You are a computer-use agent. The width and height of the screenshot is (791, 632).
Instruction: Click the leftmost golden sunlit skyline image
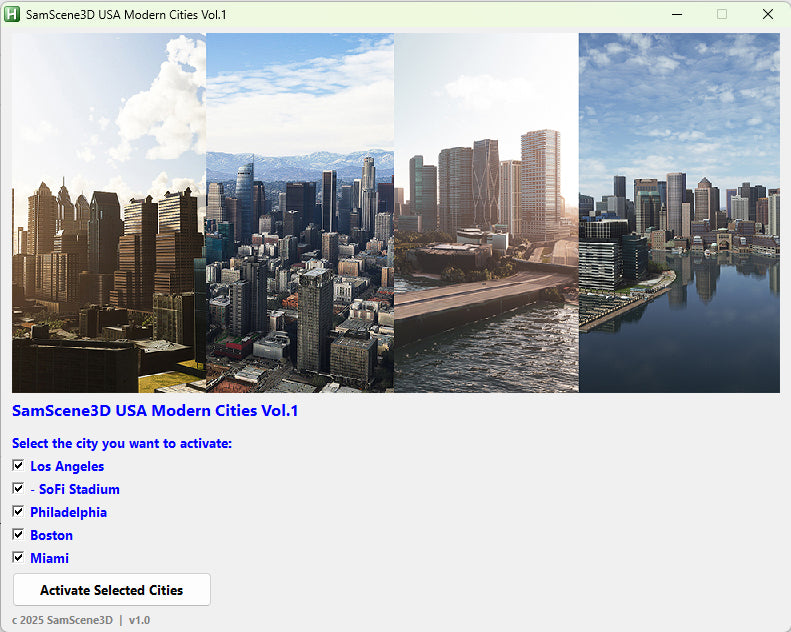pos(108,213)
